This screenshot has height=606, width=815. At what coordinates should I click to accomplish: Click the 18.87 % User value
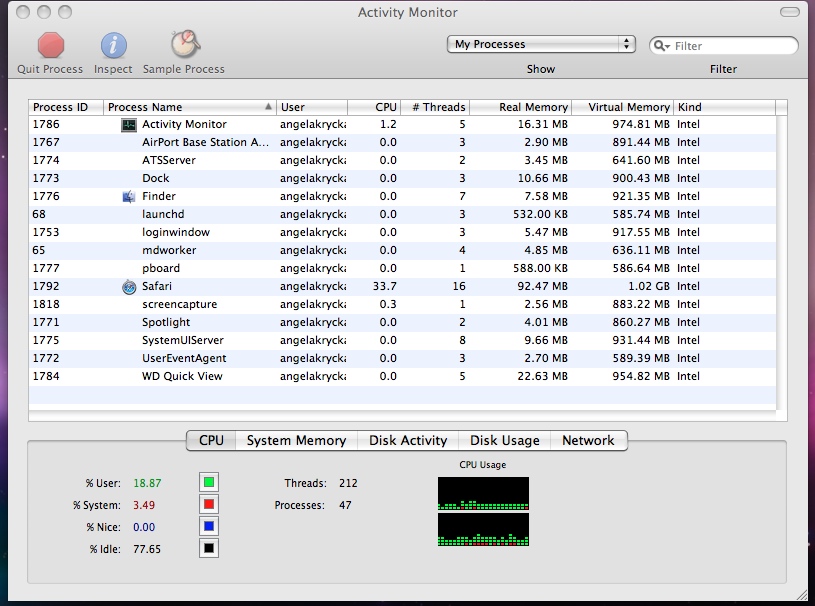[147, 483]
